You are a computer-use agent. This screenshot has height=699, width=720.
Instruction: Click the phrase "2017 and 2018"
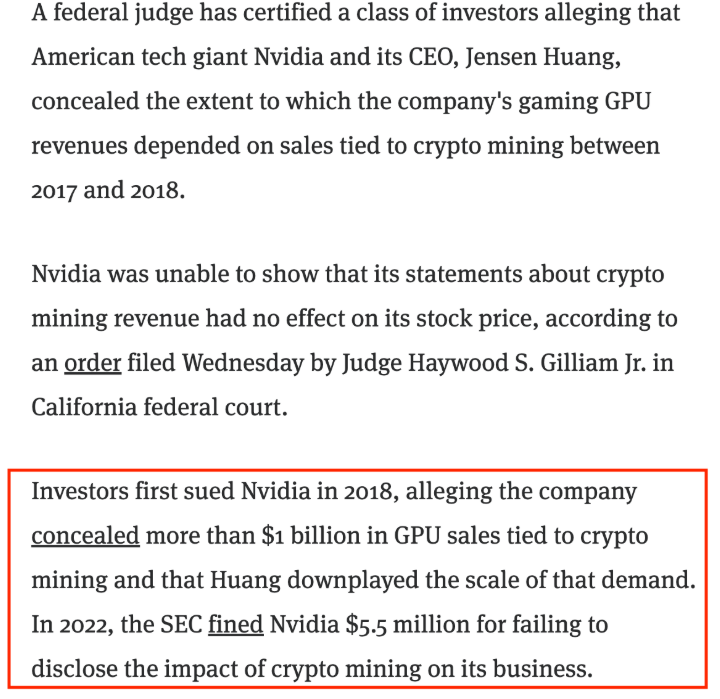(x=108, y=189)
